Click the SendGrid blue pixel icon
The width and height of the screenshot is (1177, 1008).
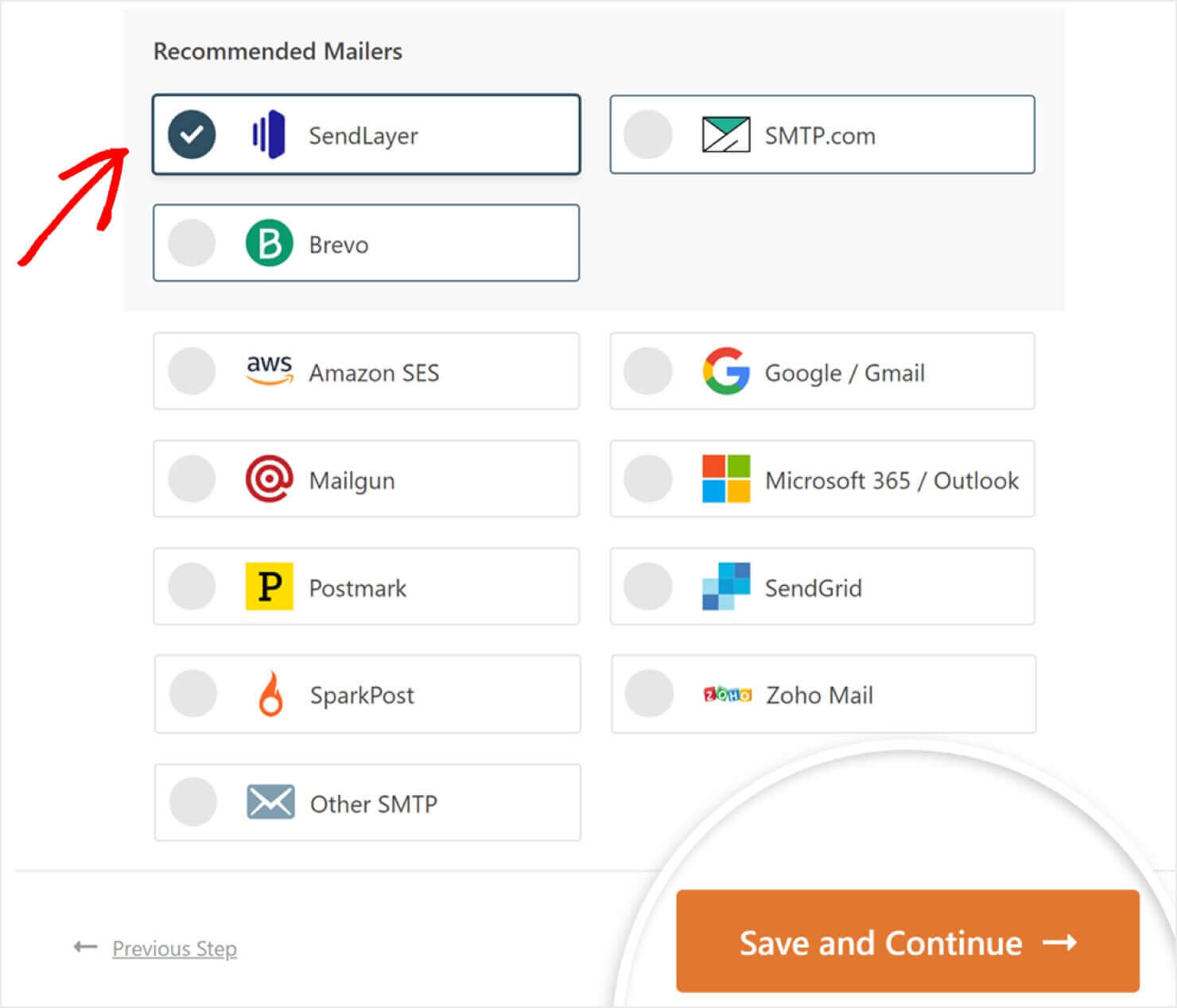[x=724, y=587]
